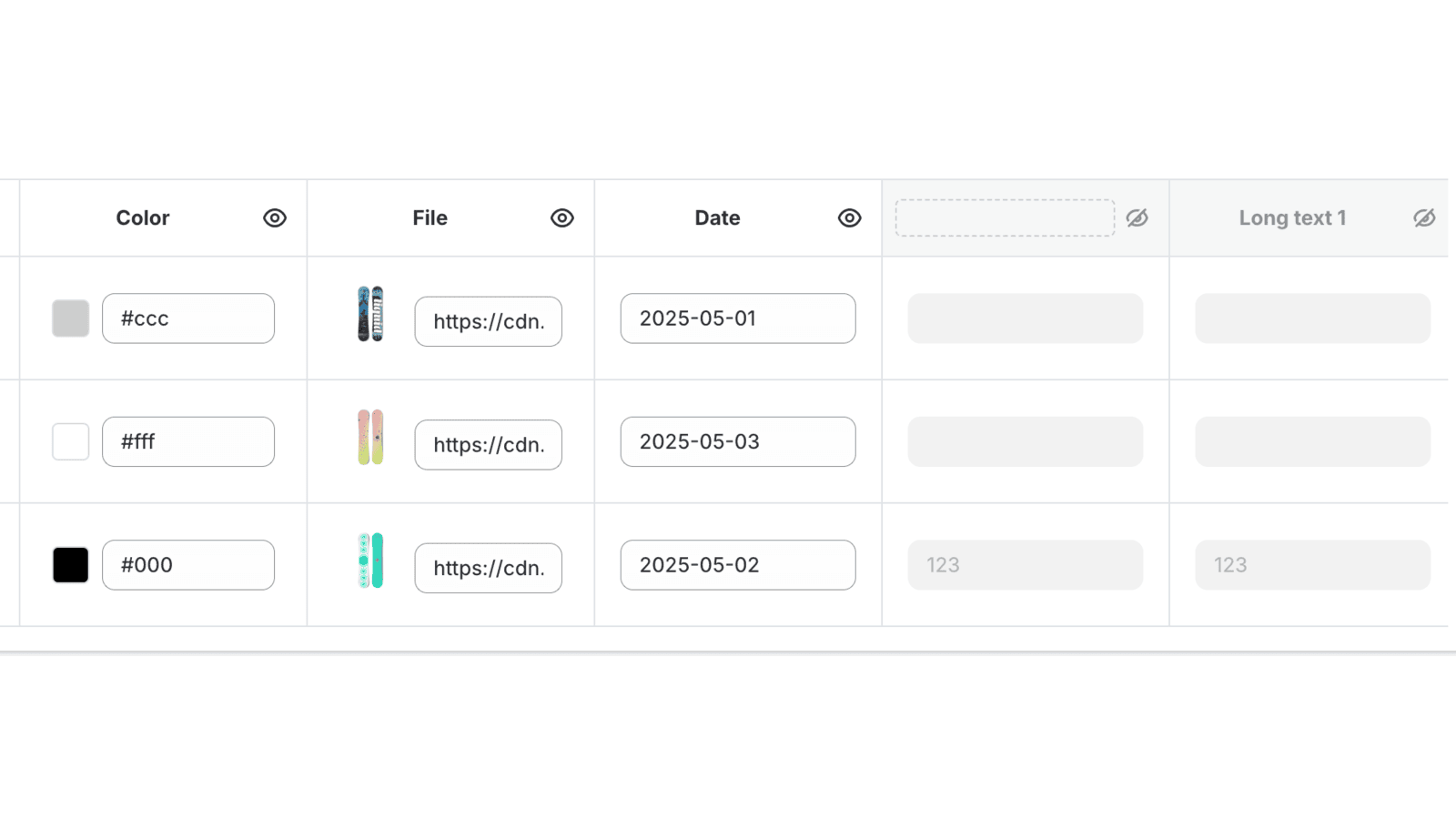Show the hidden Long text 1 column
This screenshot has width=1456, height=819.
click(x=1424, y=218)
